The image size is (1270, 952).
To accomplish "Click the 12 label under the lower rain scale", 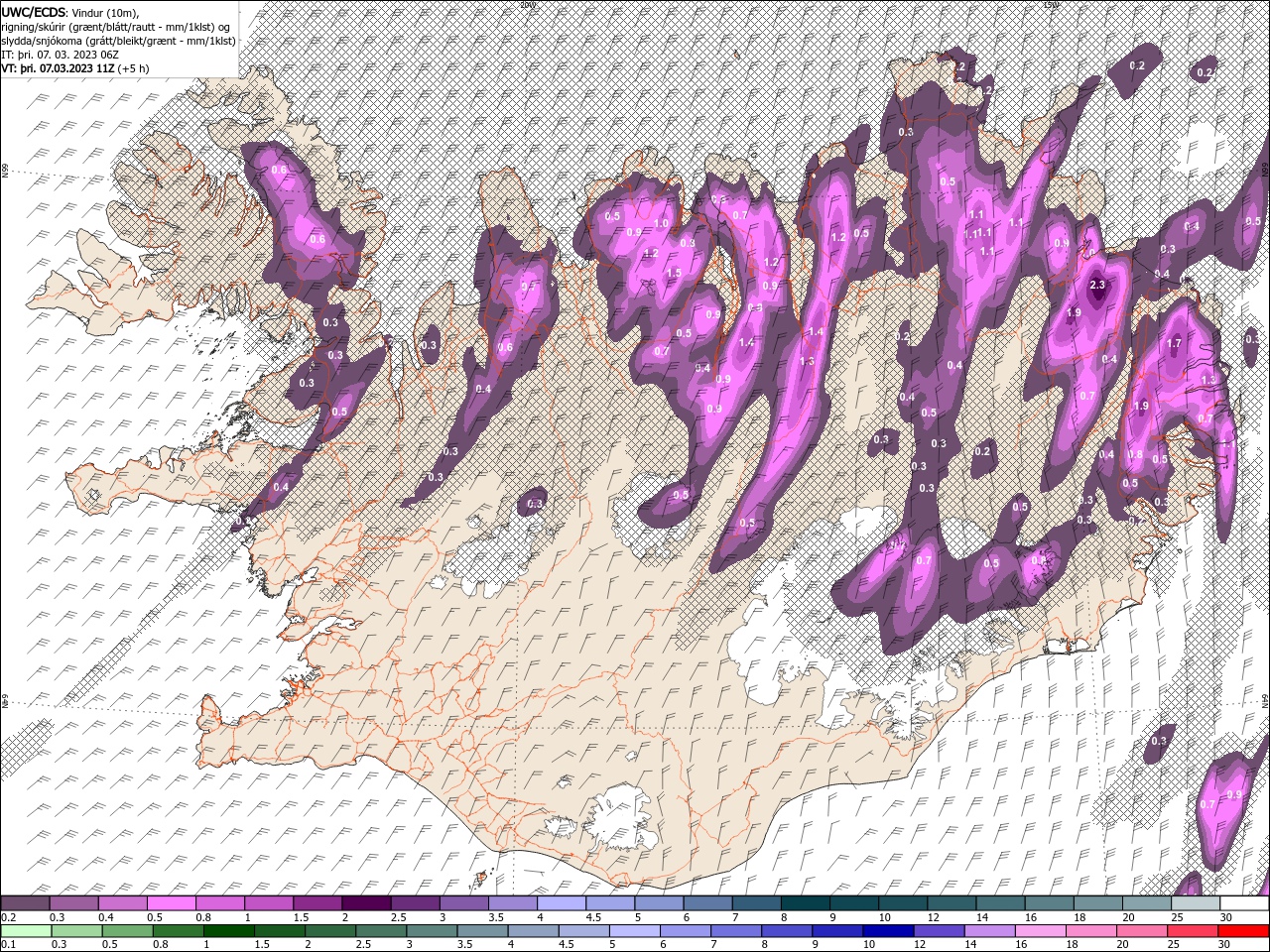I will pos(920,945).
